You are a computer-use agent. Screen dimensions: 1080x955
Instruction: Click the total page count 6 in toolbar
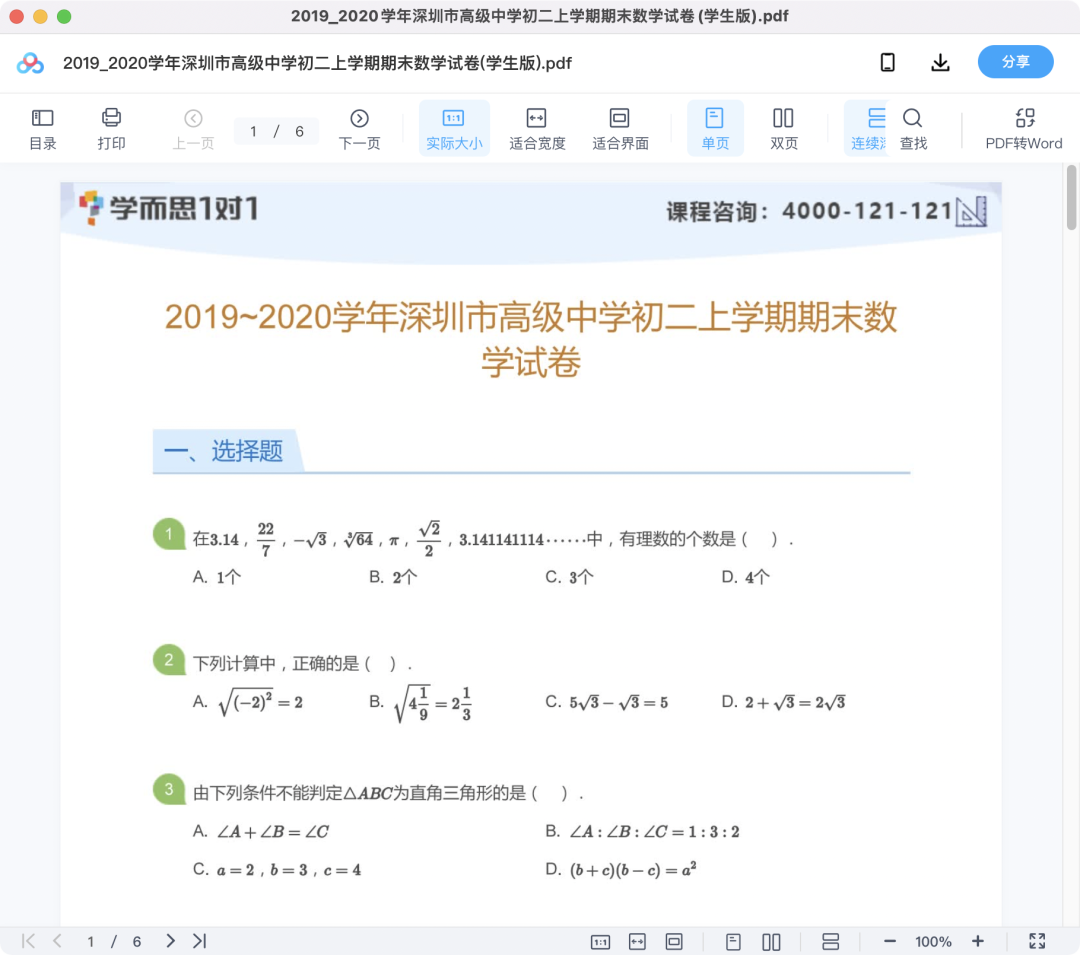(300, 132)
